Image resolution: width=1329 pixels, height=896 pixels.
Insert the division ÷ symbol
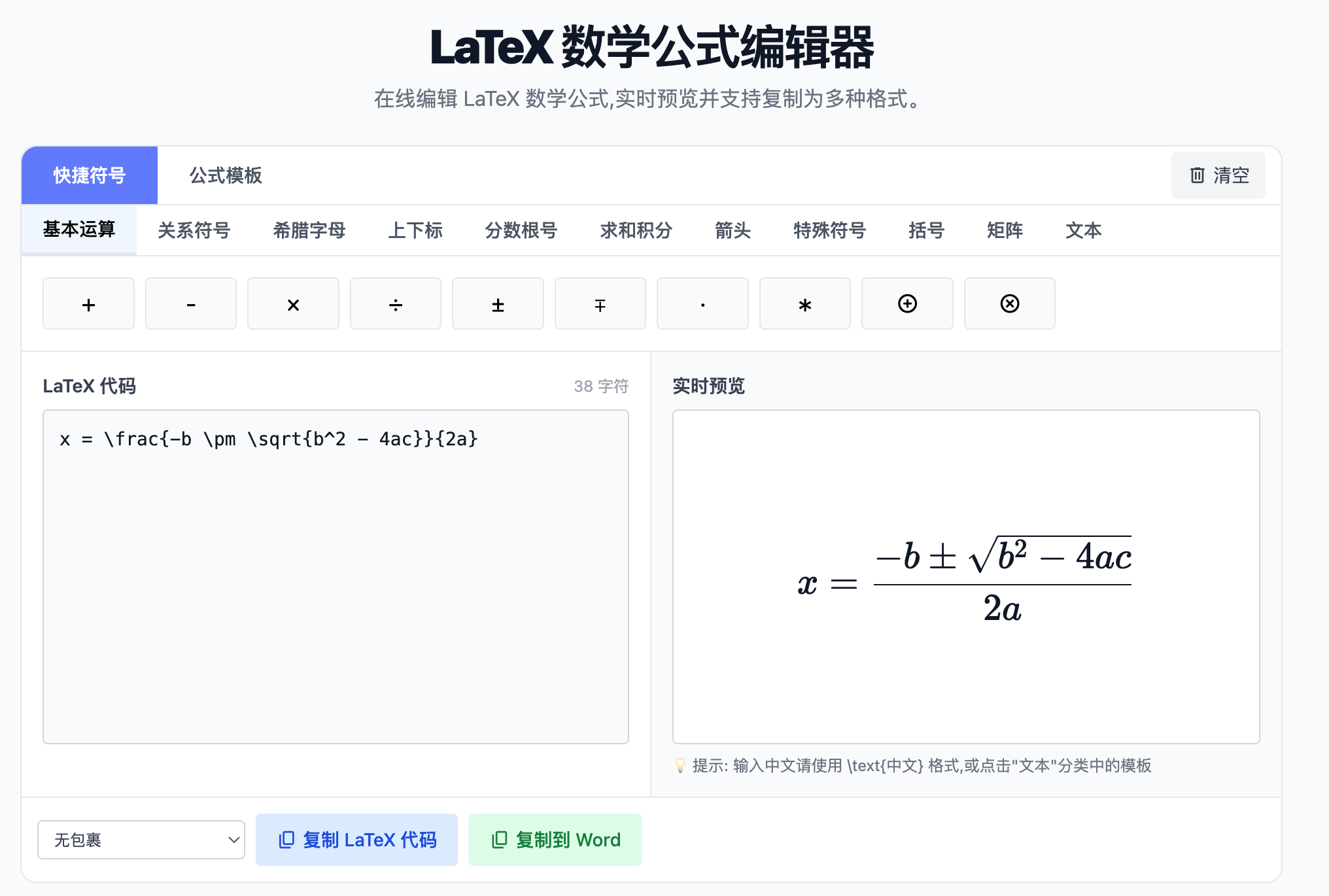(x=395, y=303)
